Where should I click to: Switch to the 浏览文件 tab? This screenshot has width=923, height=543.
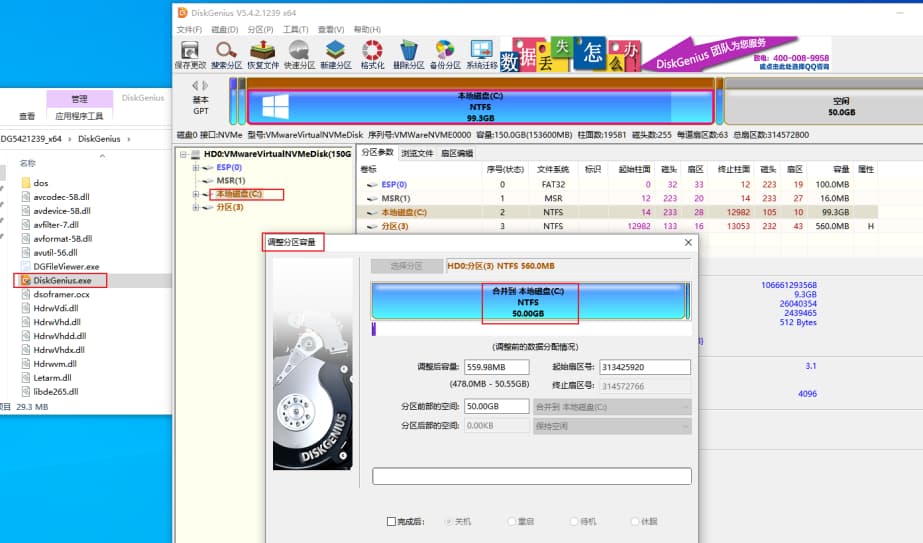417,153
